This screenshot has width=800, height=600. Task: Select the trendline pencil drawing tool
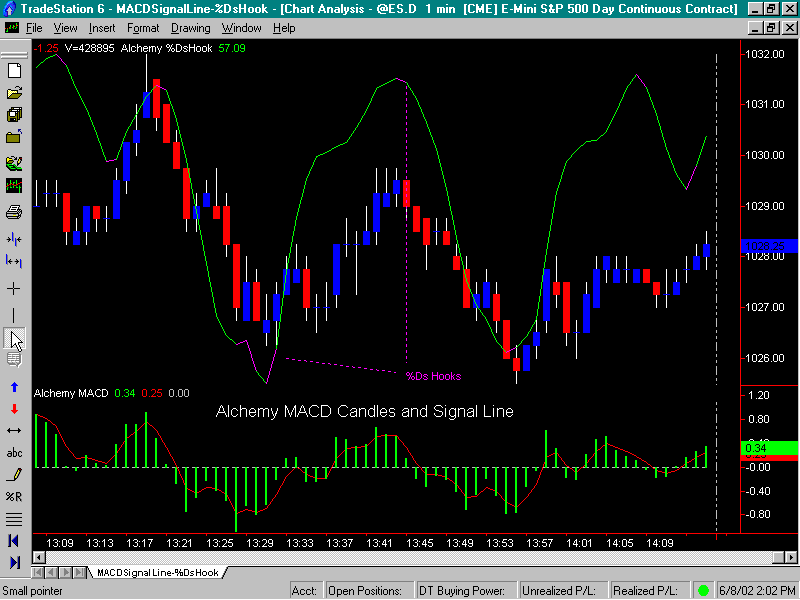[14, 474]
